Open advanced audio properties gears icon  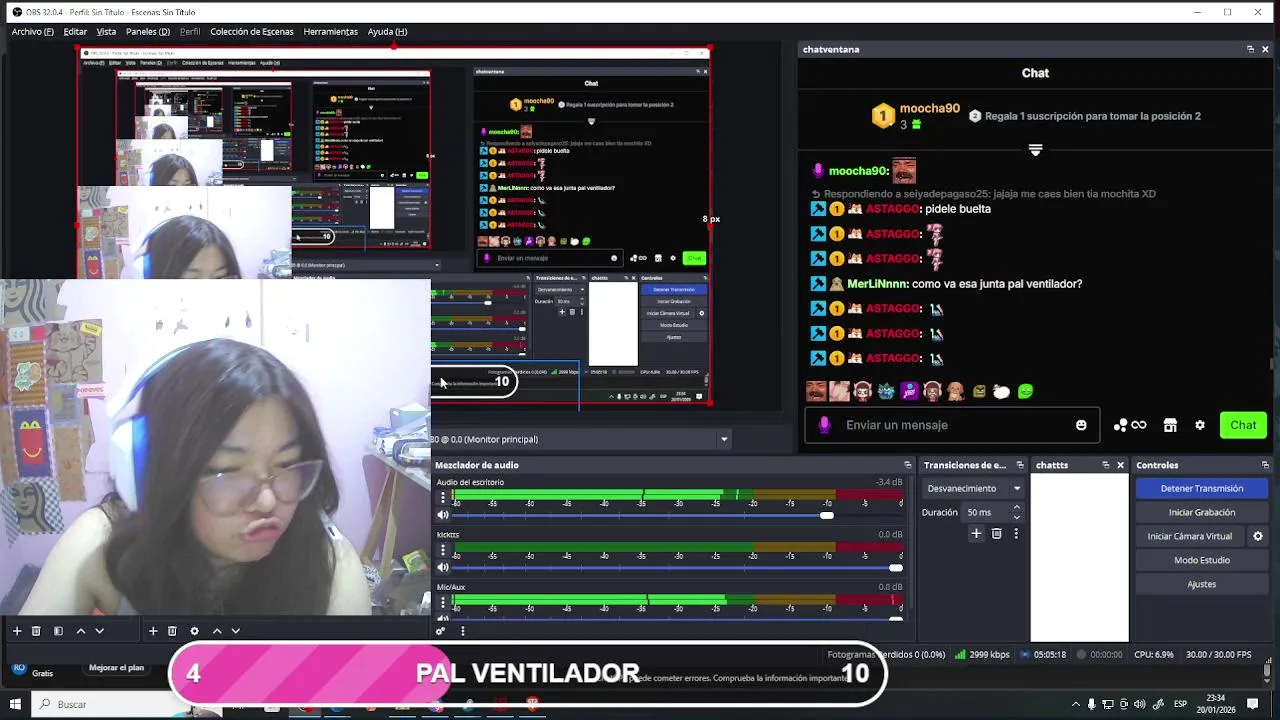tap(440, 631)
